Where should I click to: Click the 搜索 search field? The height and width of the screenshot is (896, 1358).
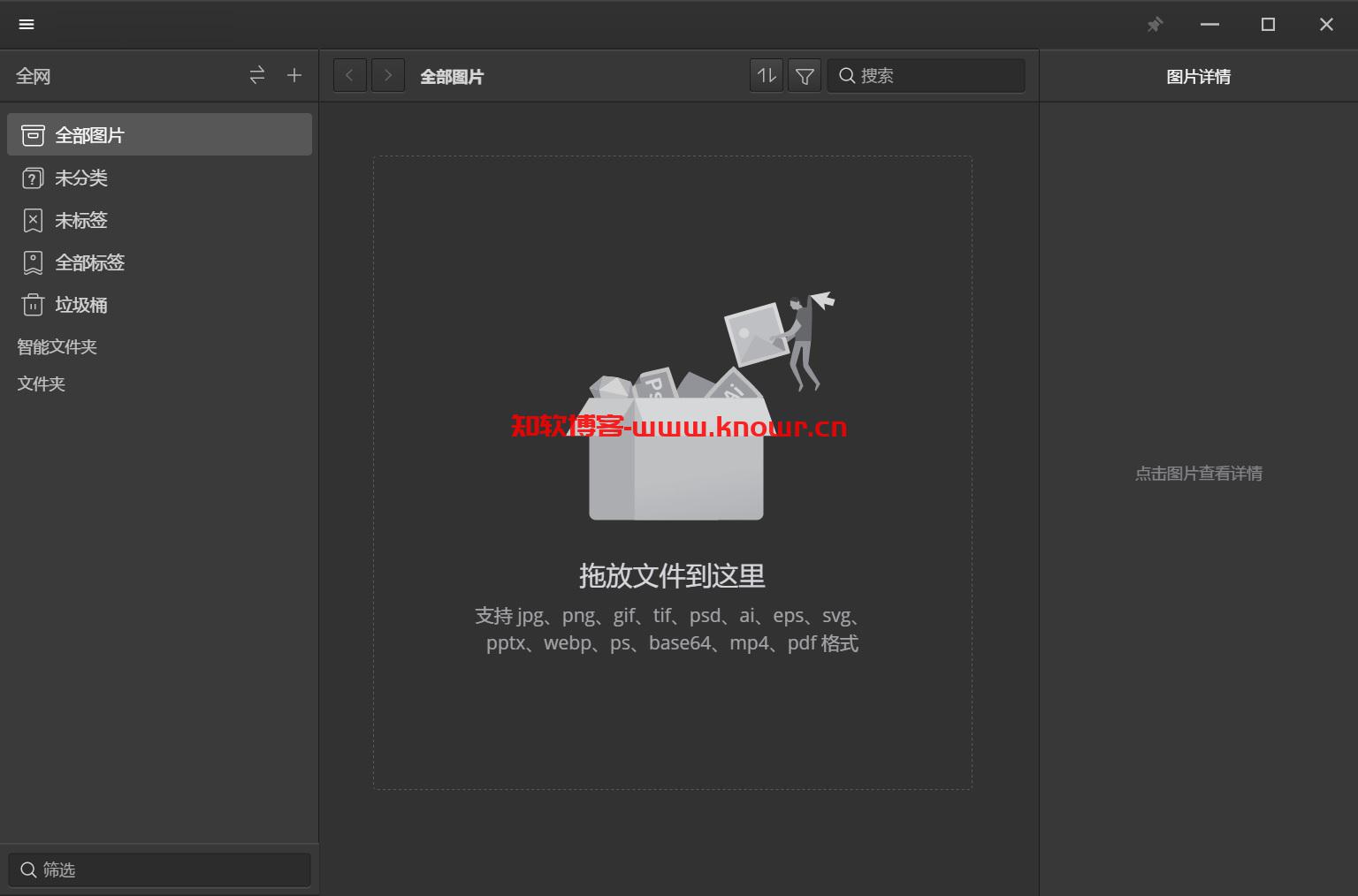(x=927, y=76)
